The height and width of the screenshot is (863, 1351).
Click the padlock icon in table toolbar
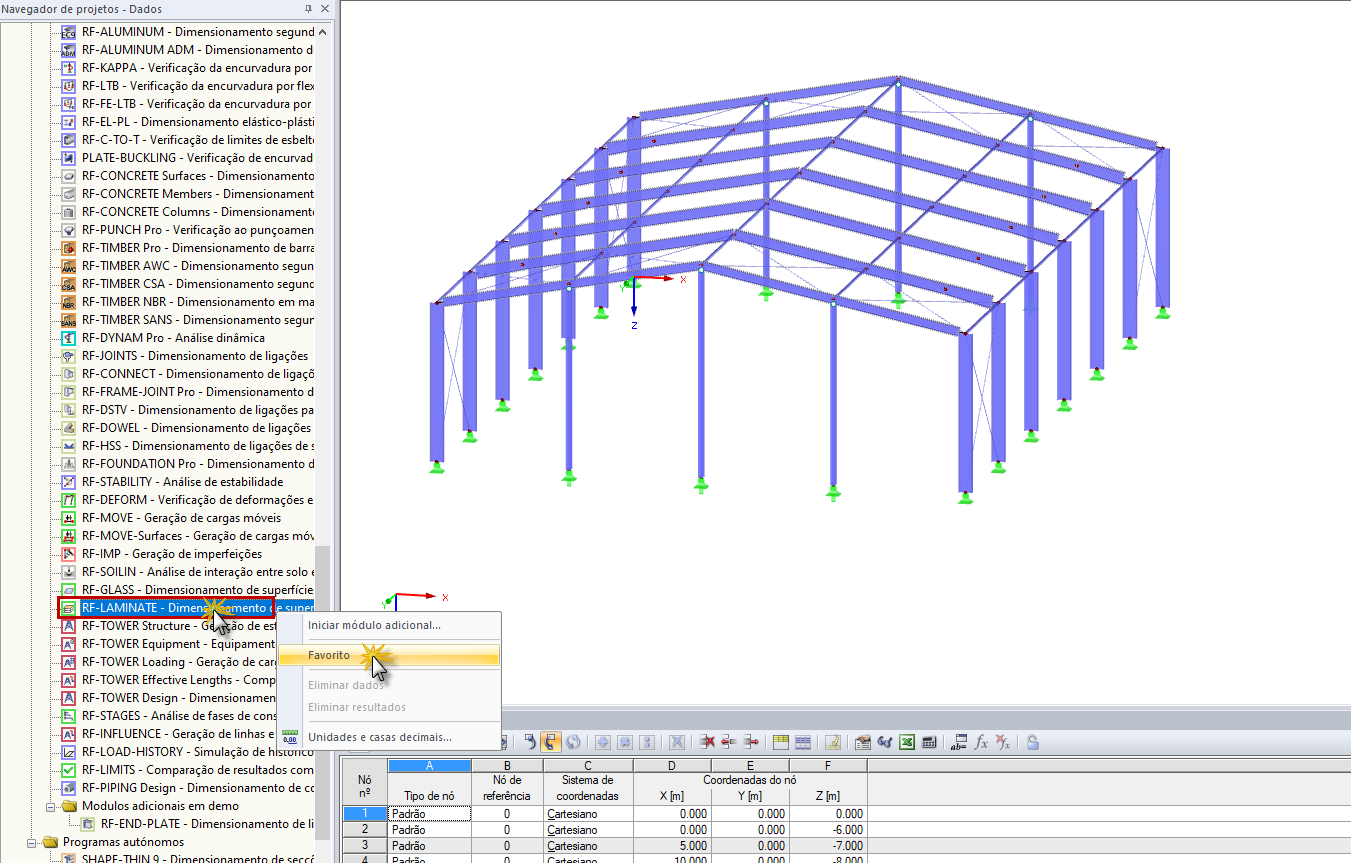[1032, 742]
